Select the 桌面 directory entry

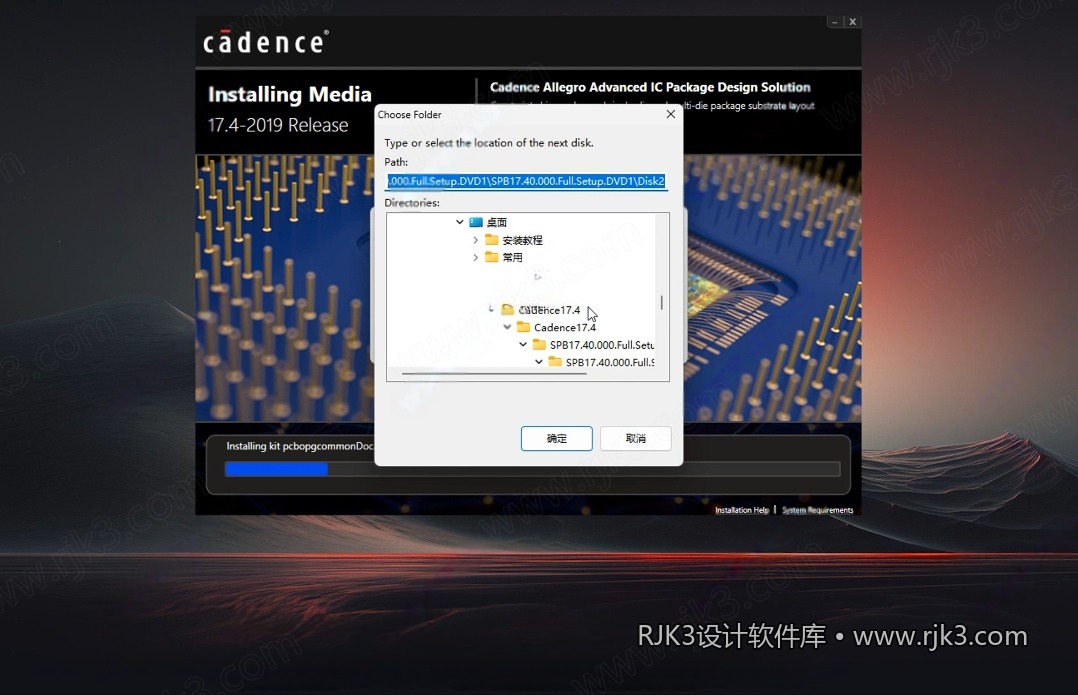point(496,222)
